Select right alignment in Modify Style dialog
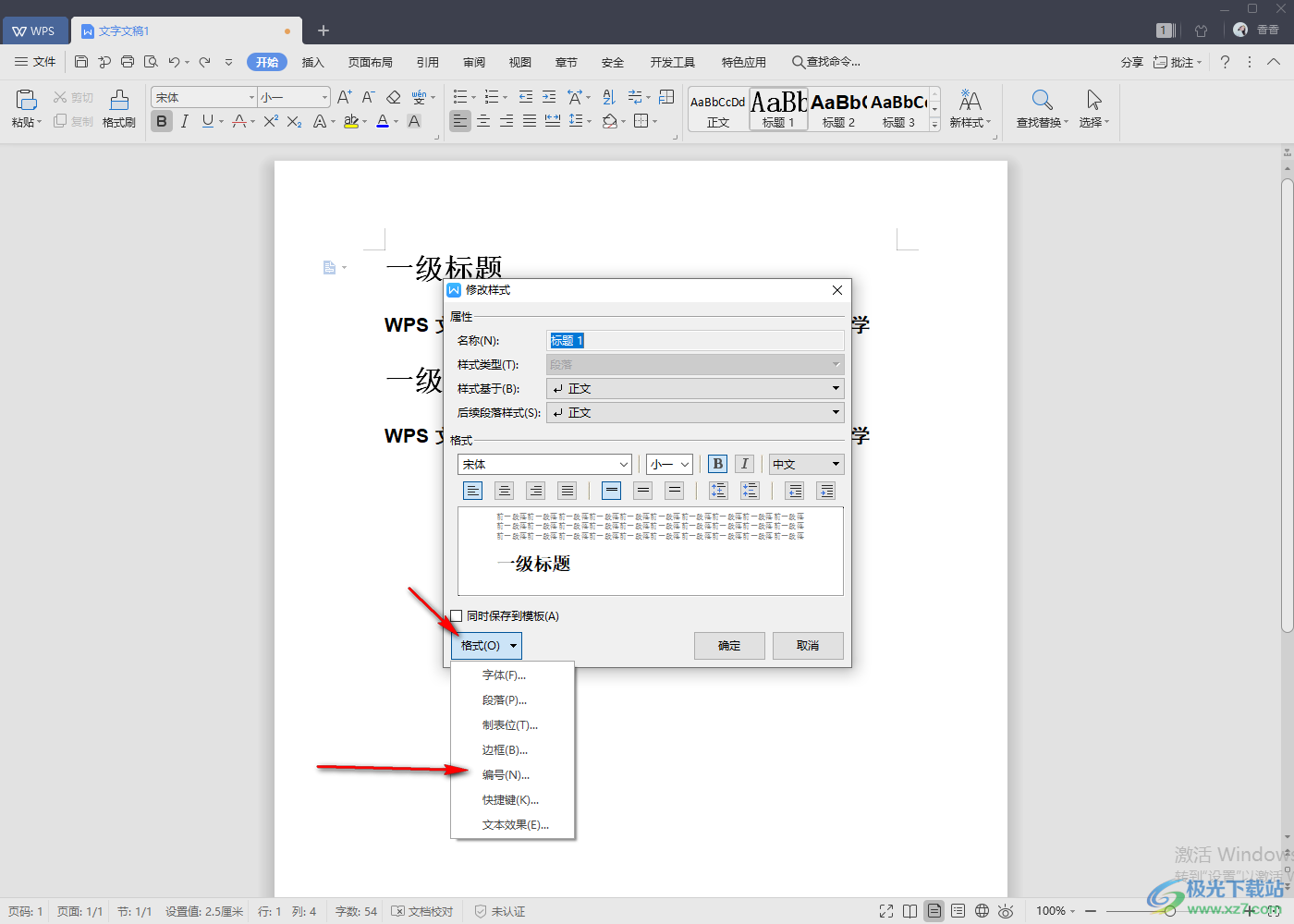Image resolution: width=1294 pixels, height=924 pixels. (536, 491)
